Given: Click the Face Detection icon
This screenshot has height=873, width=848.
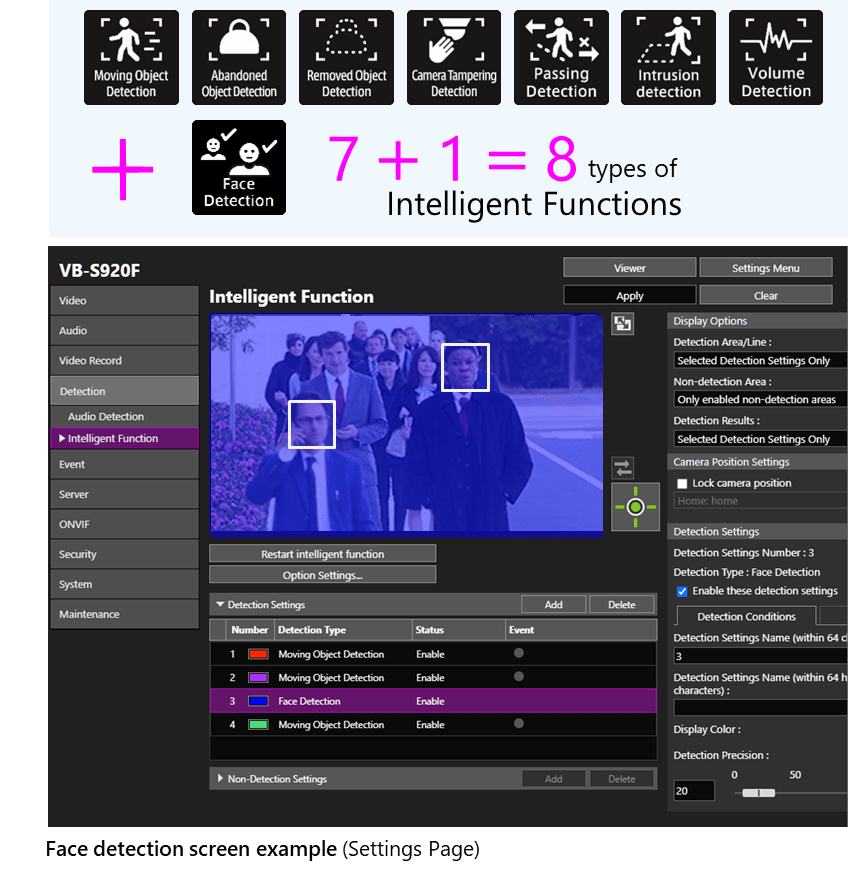Looking at the screenshot, I should 239,167.
